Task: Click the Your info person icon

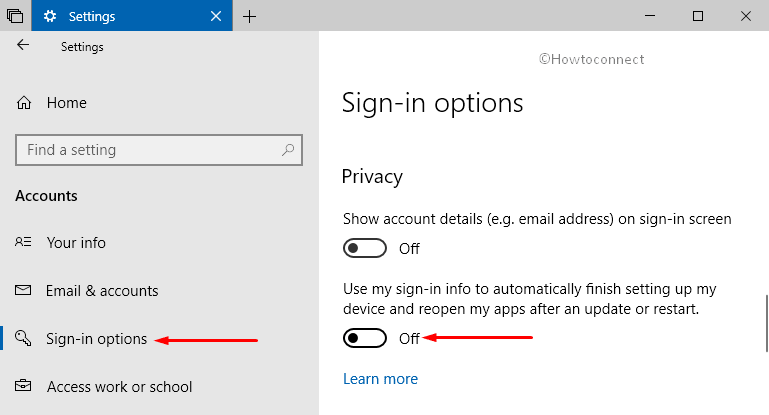Action: [23, 242]
